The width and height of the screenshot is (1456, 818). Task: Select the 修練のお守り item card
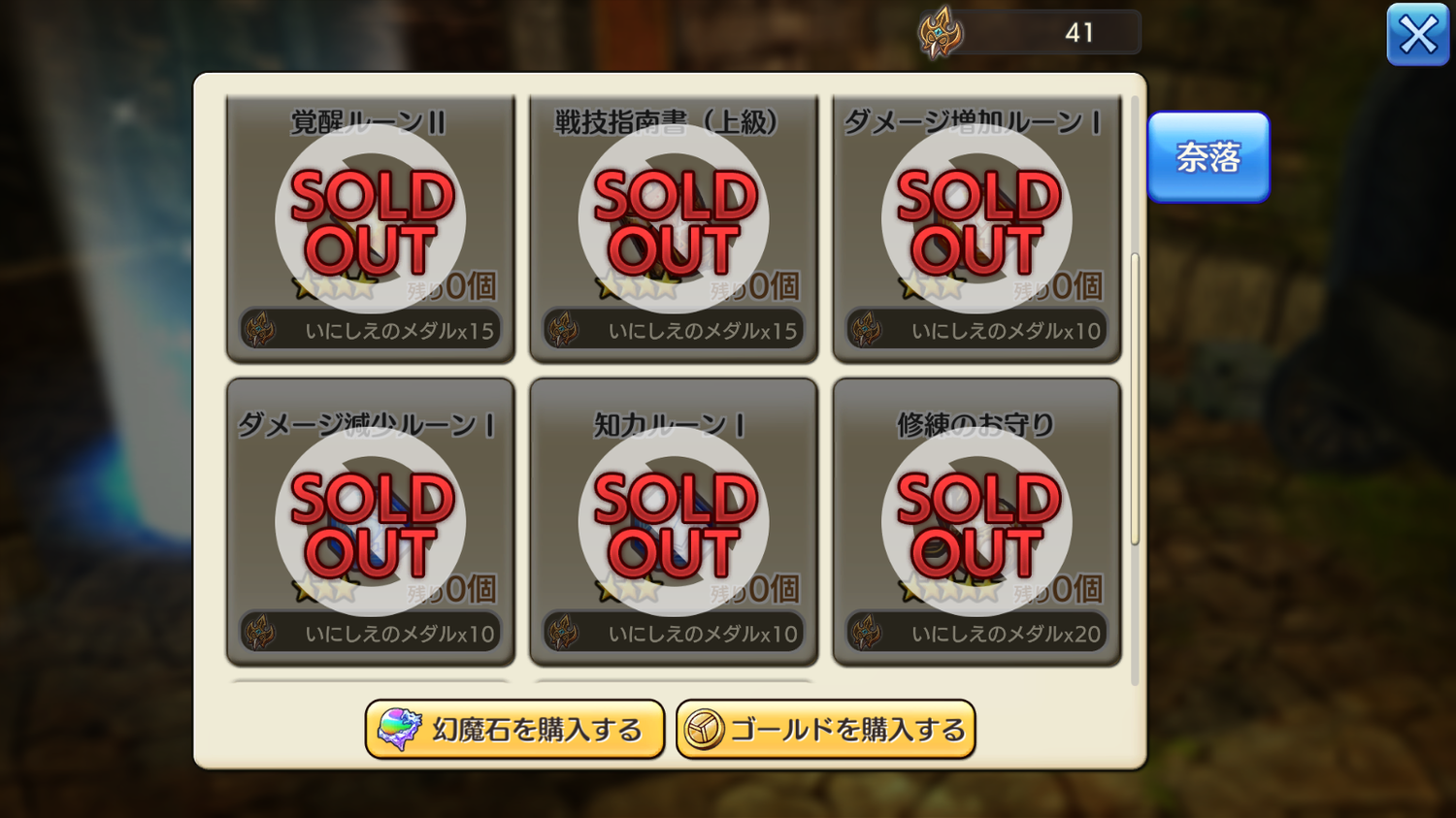click(x=976, y=522)
